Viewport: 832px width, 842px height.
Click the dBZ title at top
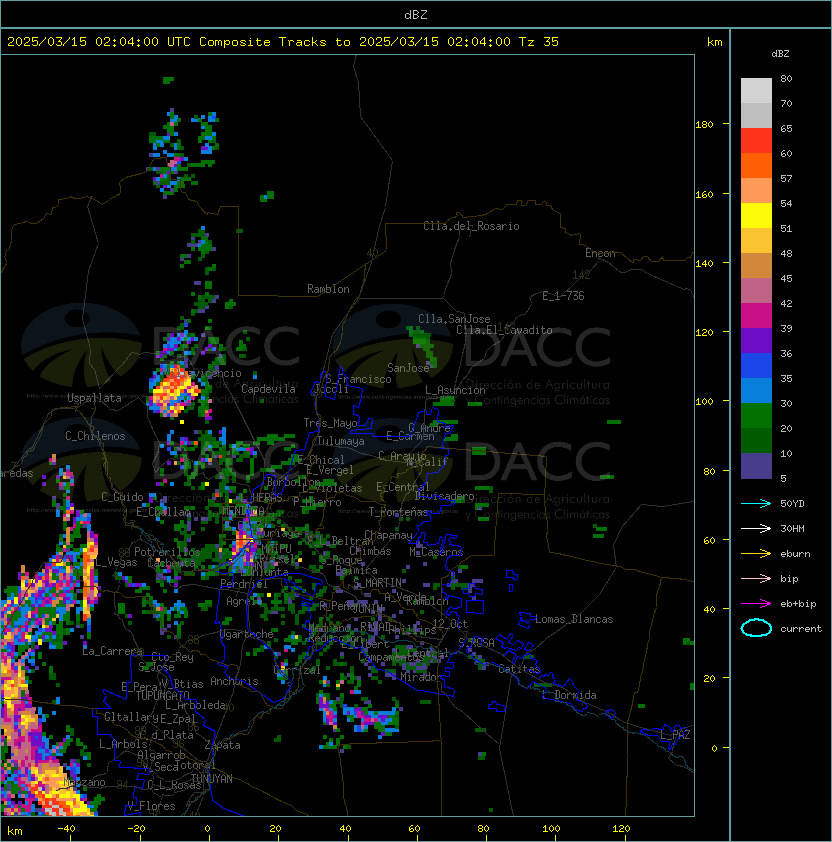coord(416,14)
